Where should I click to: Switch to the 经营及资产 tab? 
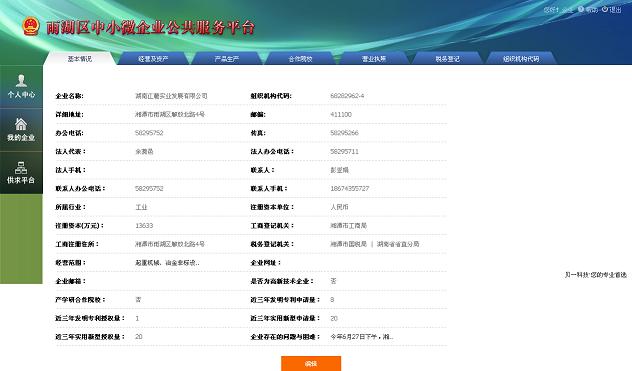[x=153, y=58]
